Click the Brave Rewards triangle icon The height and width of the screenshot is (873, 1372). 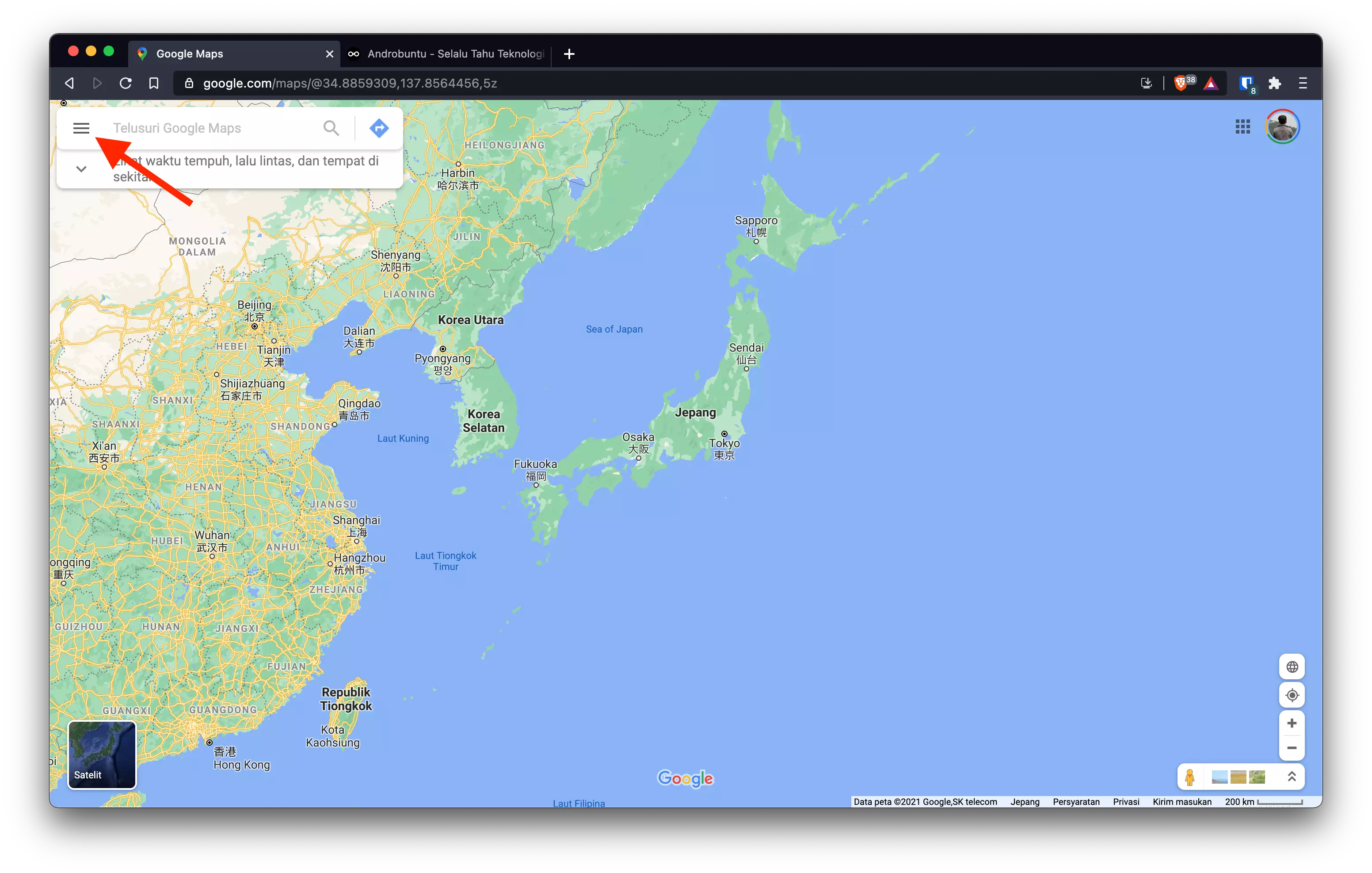pos(1211,83)
